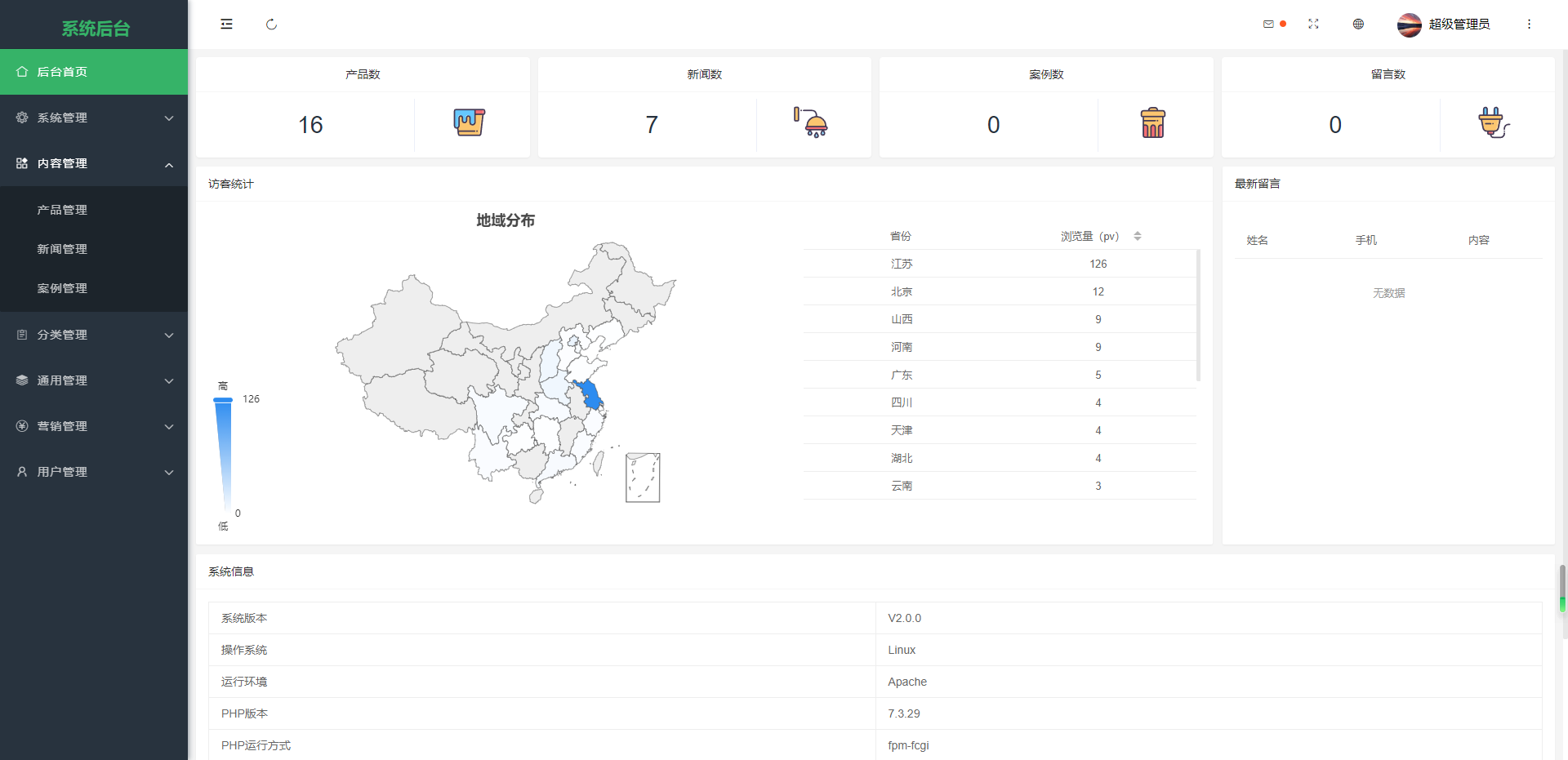The image size is (1568, 760).
Task: Open the messages envelope icon
Action: (1268, 24)
